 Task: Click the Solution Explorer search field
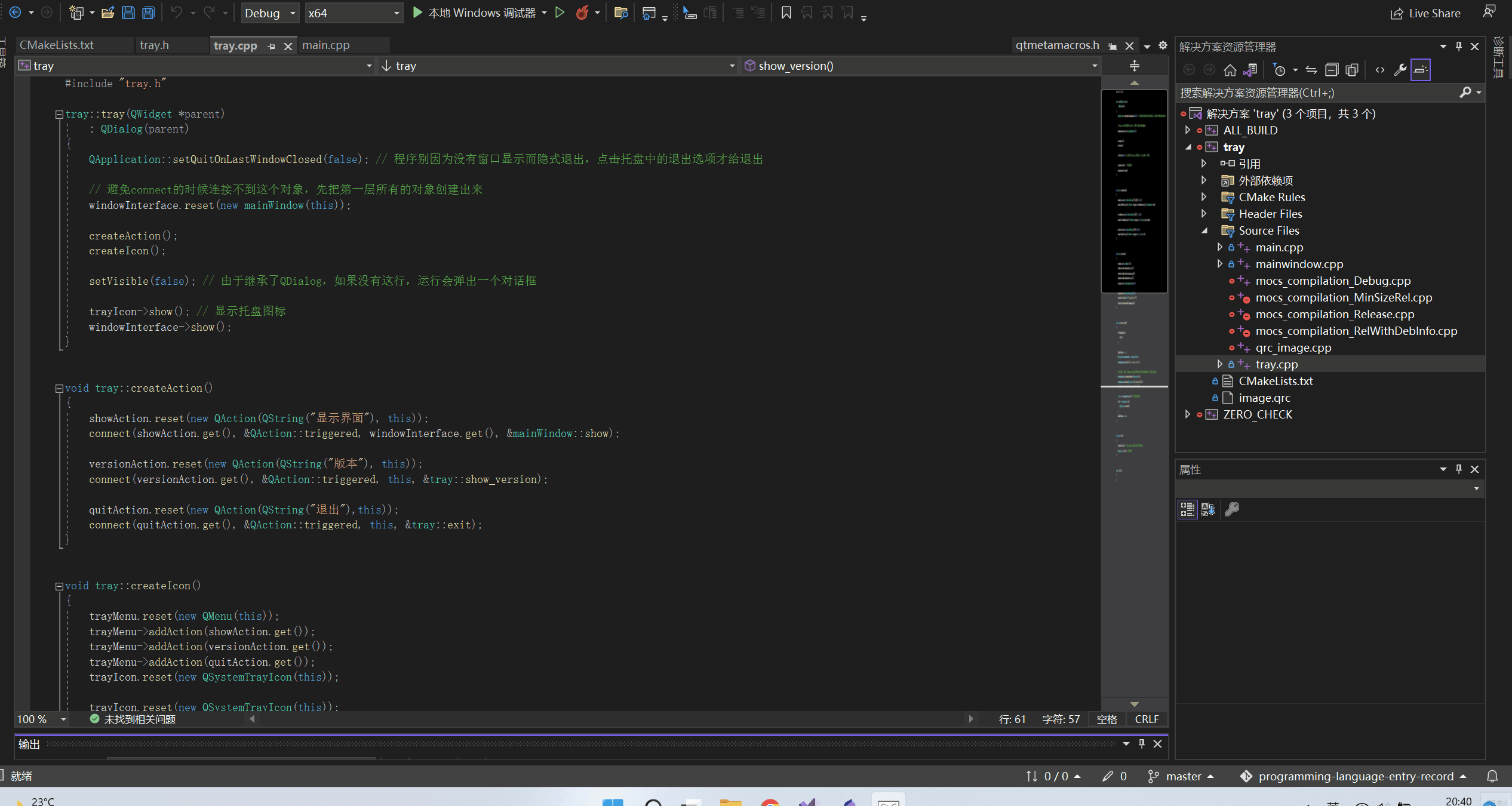(1314, 93)
